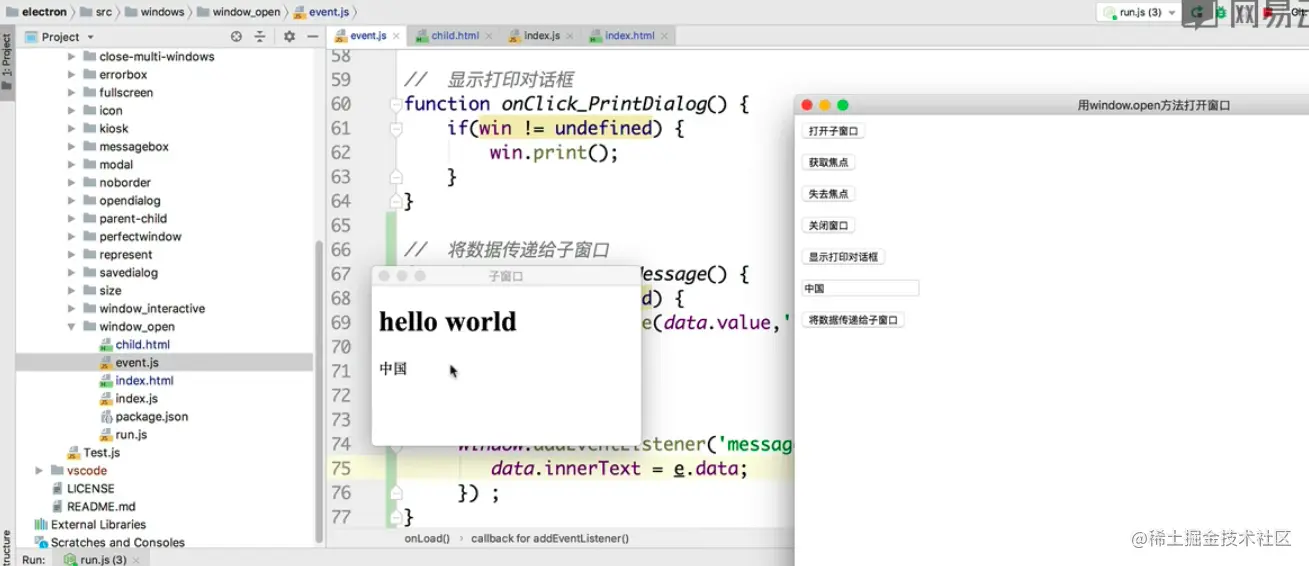Collapse the window_open folder arrow
The height and width of the screenshot is (566, 1309).
[x=72, y=327]
